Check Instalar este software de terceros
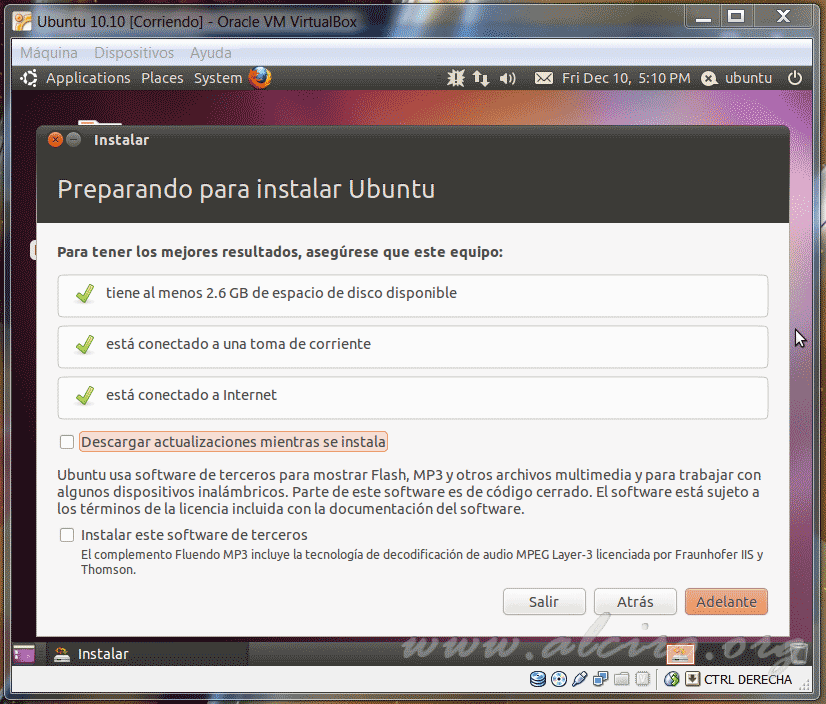The image size is (826, 704). 67,535
